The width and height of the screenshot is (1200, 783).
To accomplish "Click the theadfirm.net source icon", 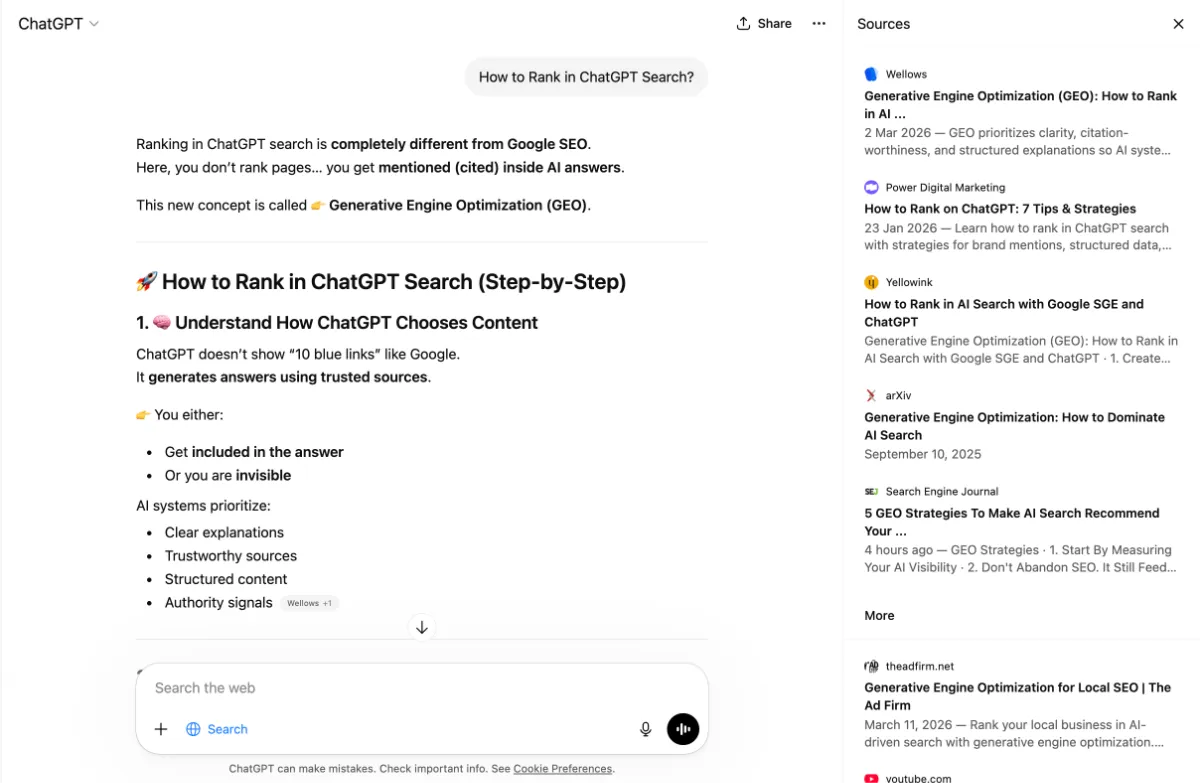I will (x=869, y=665).
